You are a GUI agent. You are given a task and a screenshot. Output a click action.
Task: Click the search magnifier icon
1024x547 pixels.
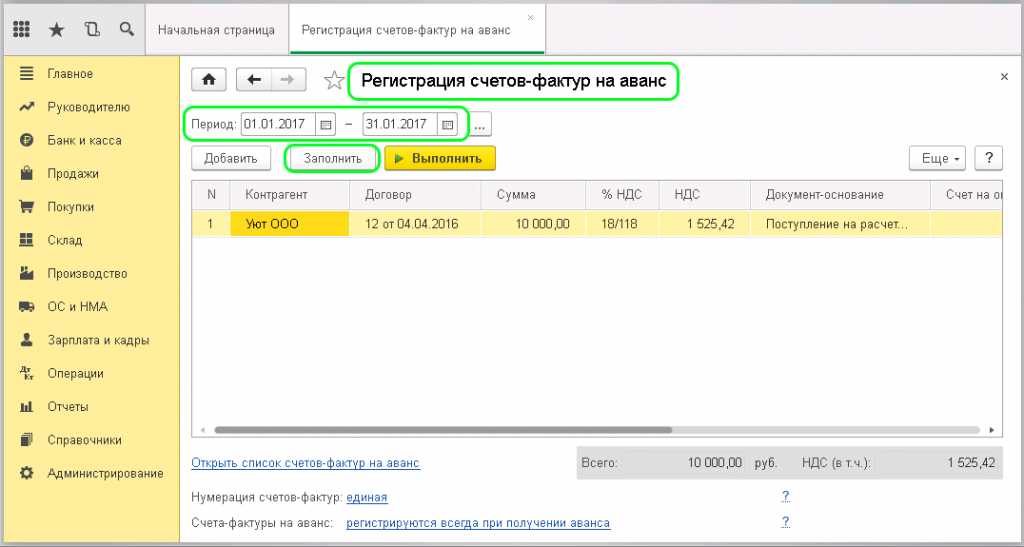pos(126,30)
